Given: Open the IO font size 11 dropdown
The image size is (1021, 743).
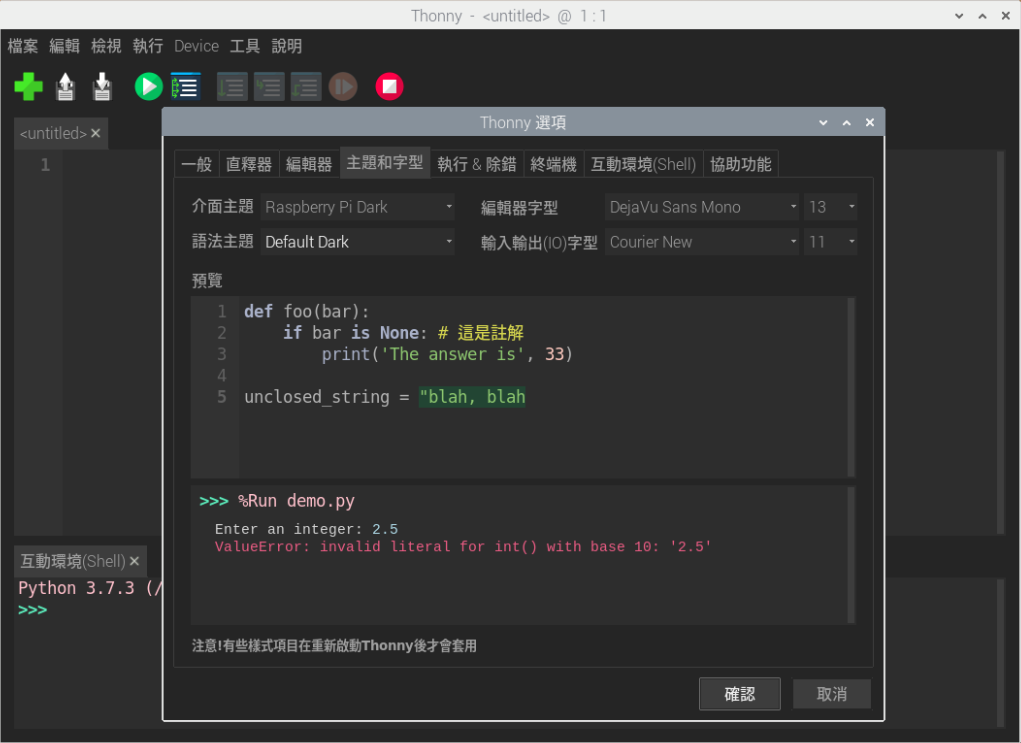Looking at the screenshot, I should tap(830, 242).
